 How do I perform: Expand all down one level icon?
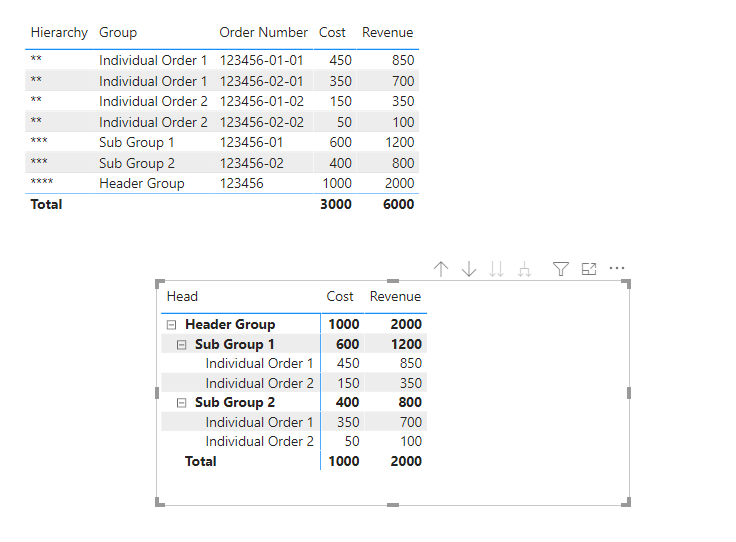click(524, 269)
